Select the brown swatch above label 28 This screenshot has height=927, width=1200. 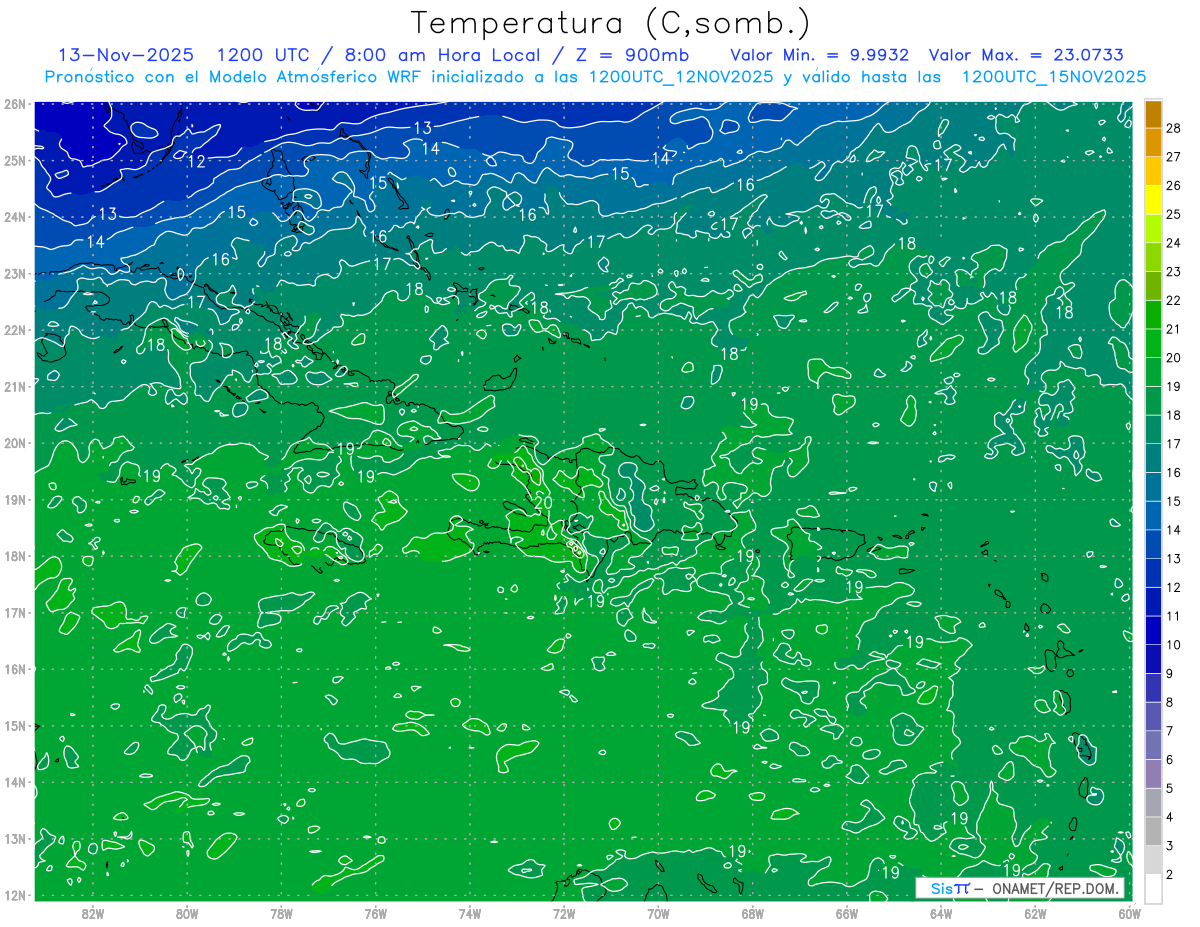tap(1153, 113)
